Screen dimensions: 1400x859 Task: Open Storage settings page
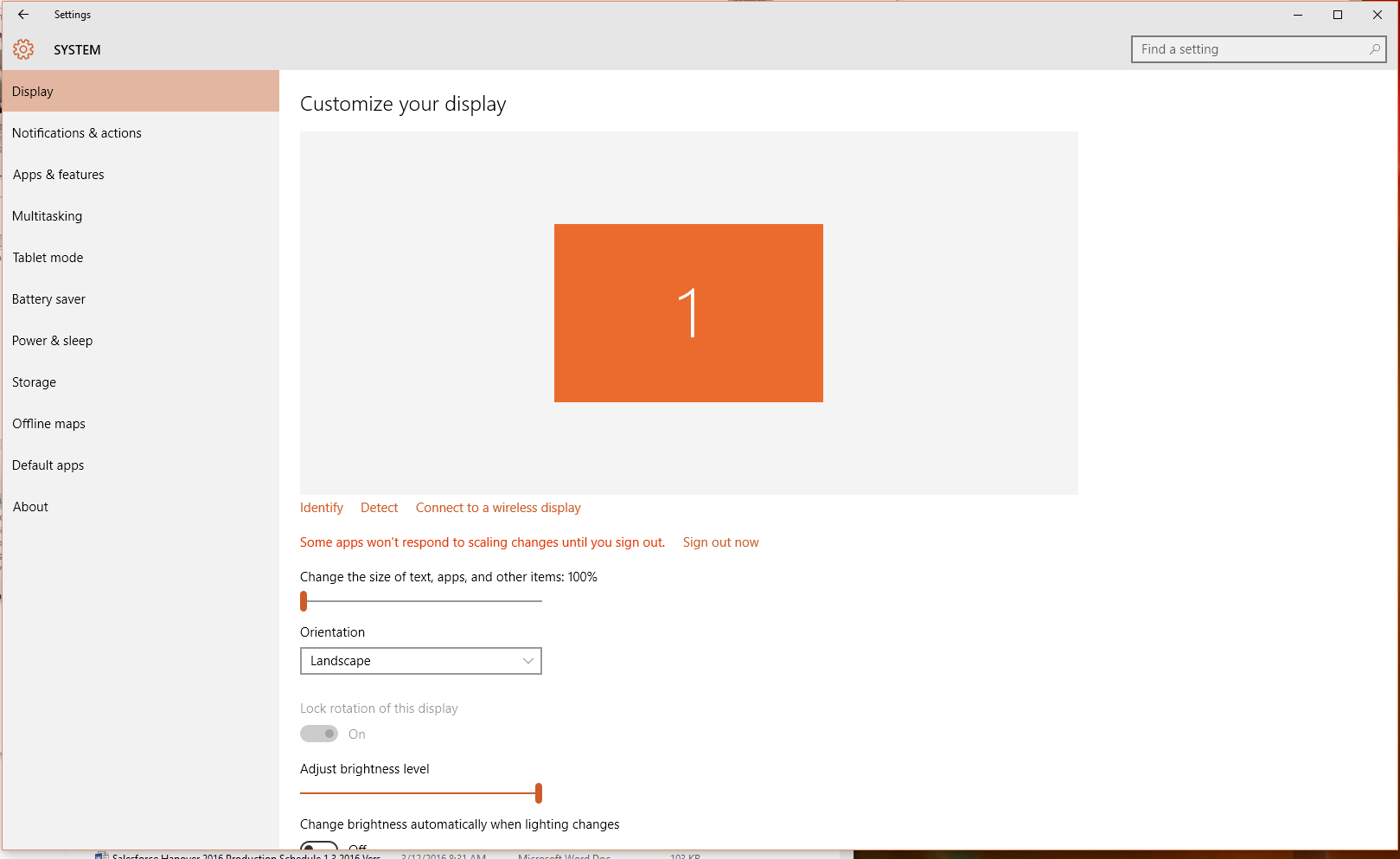(34, 382)
